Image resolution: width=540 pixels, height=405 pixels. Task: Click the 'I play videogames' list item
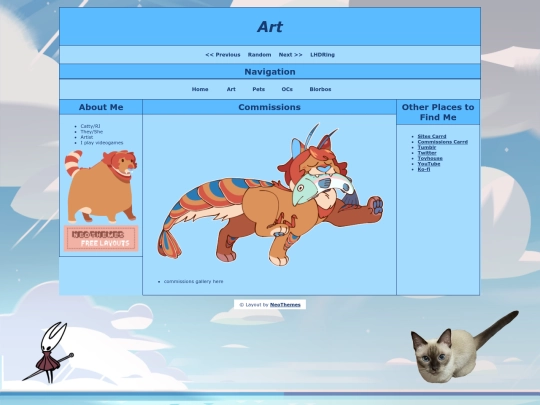click(x=102, y=143)
